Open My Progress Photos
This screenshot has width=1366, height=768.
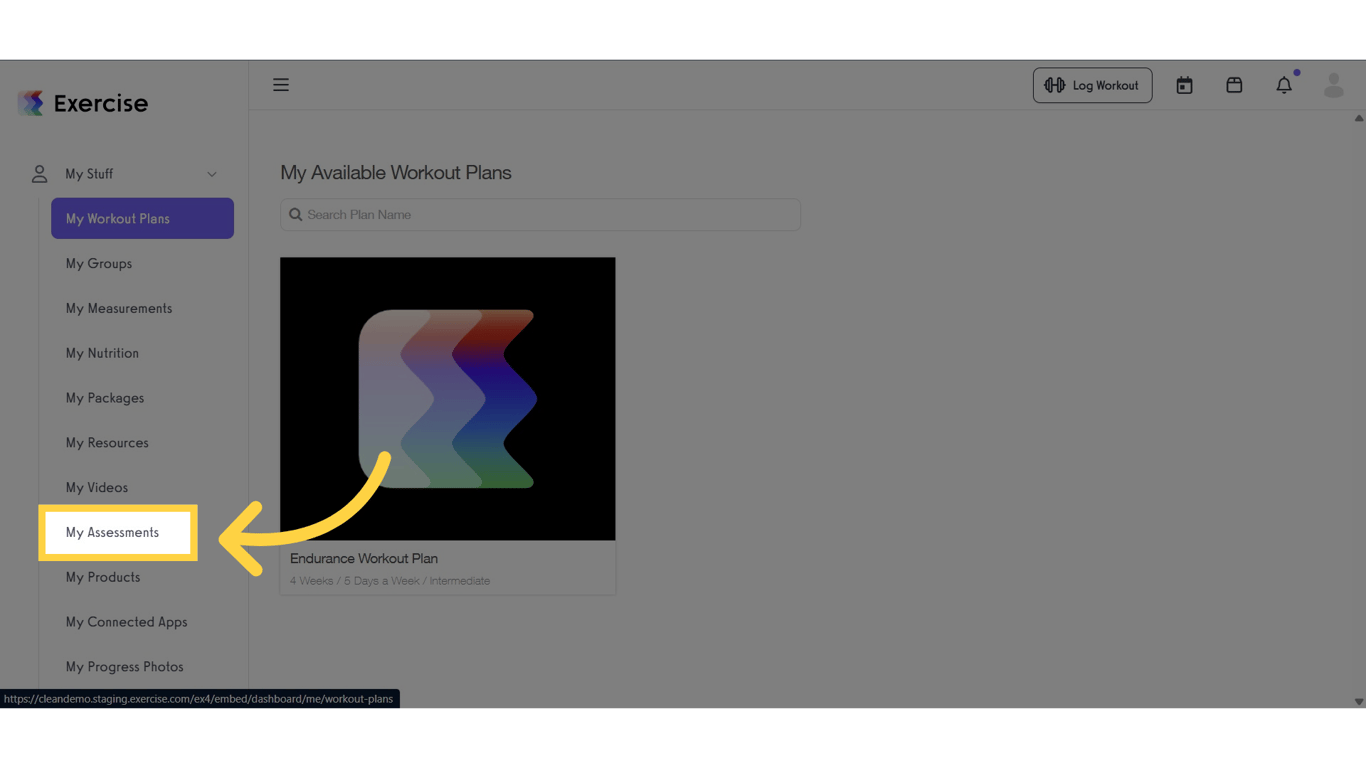(x=124, y=666)
